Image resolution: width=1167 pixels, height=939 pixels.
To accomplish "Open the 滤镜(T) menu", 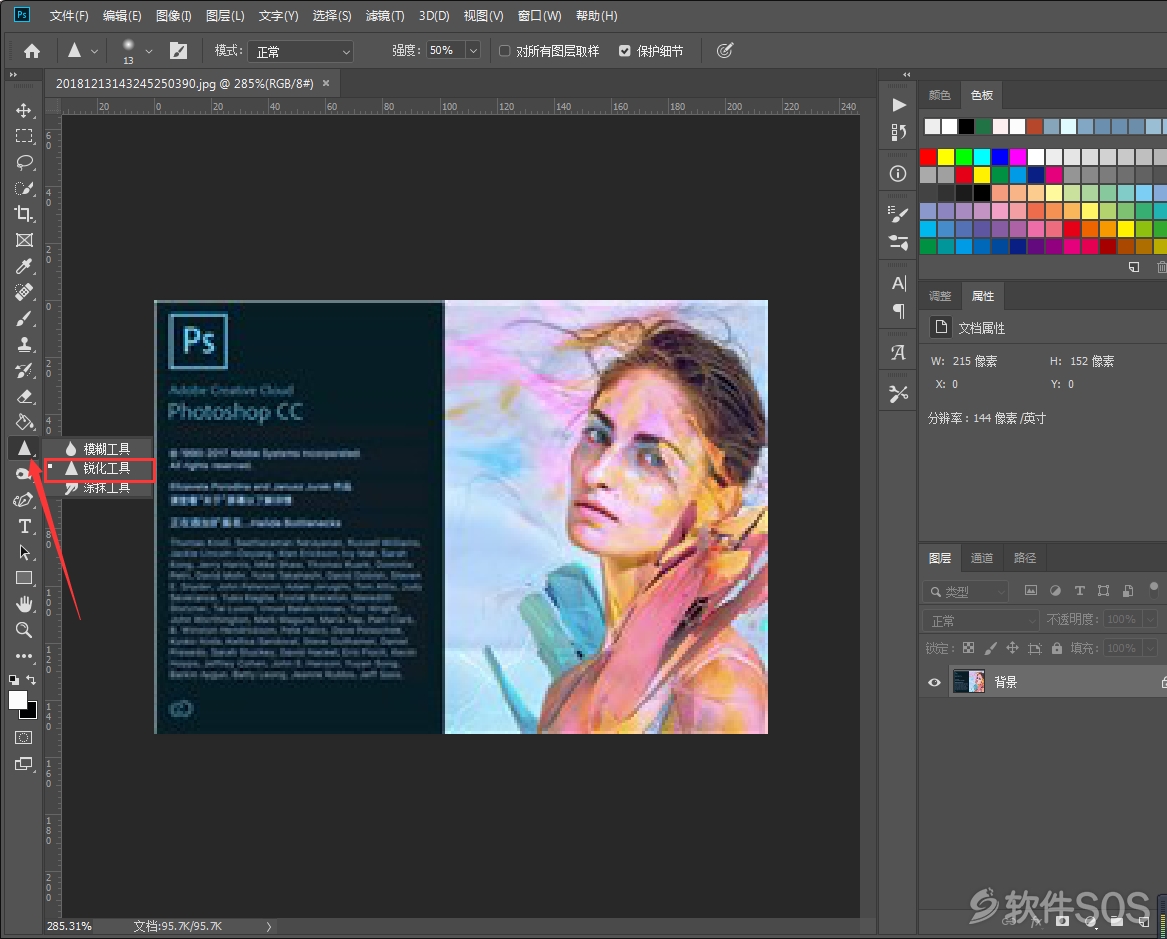I will [385, 16].
